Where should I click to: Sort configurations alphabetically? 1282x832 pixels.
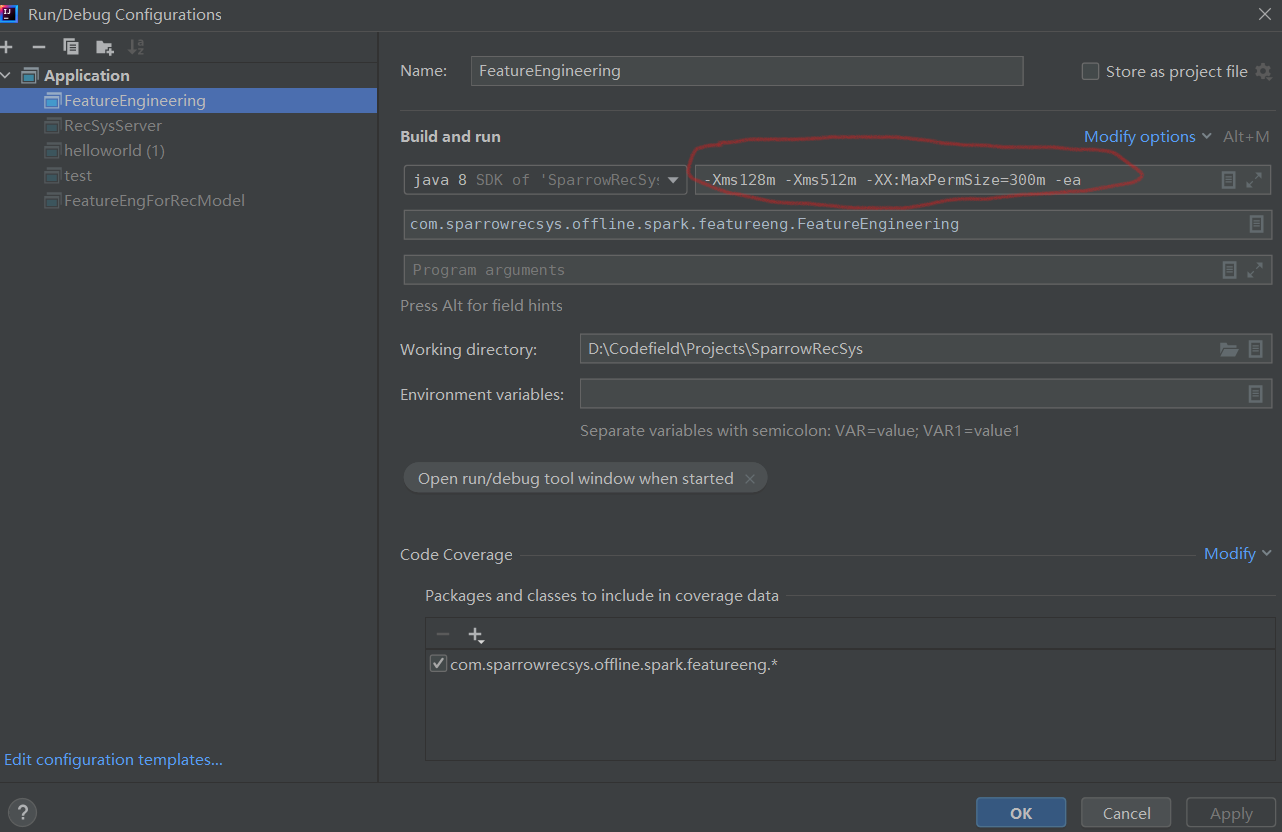click(x=136, y=47)
